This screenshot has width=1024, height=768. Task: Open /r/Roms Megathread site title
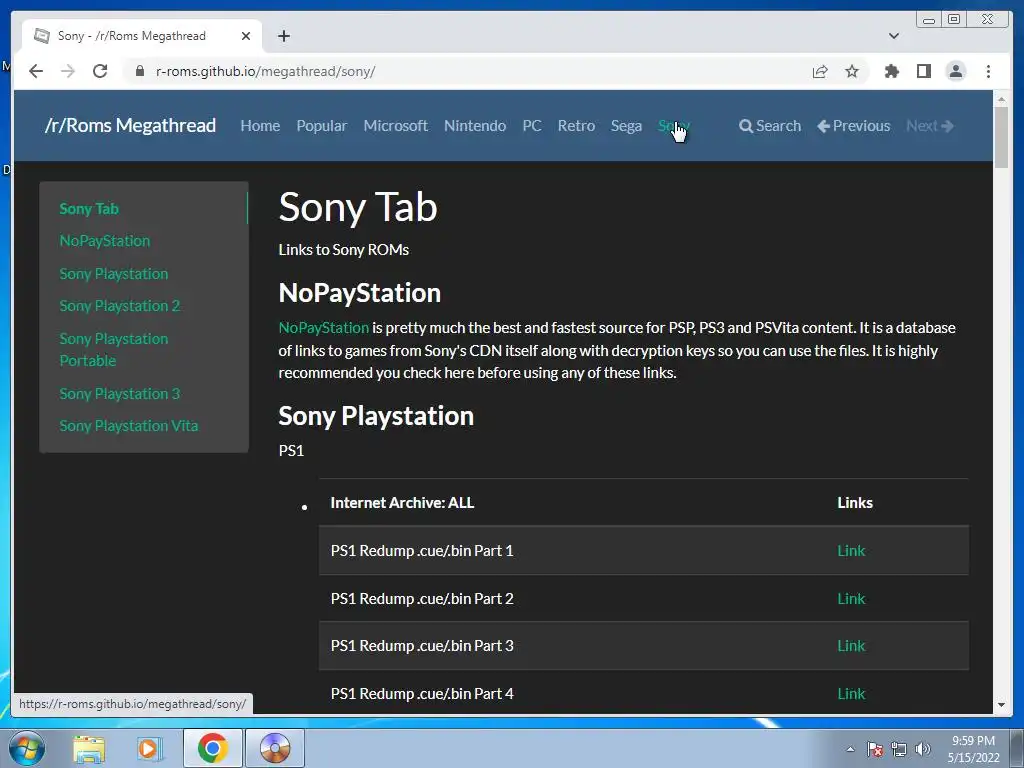coord(130,125)
